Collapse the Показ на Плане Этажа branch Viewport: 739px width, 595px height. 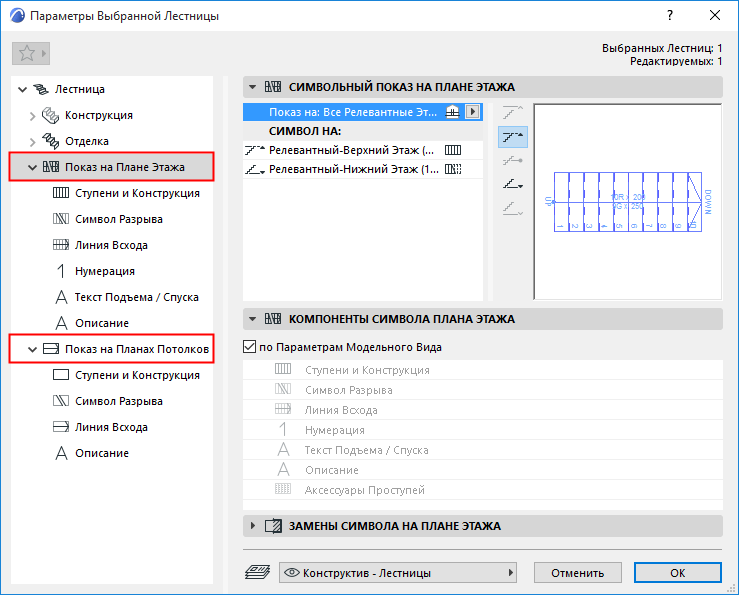(32, 167)
